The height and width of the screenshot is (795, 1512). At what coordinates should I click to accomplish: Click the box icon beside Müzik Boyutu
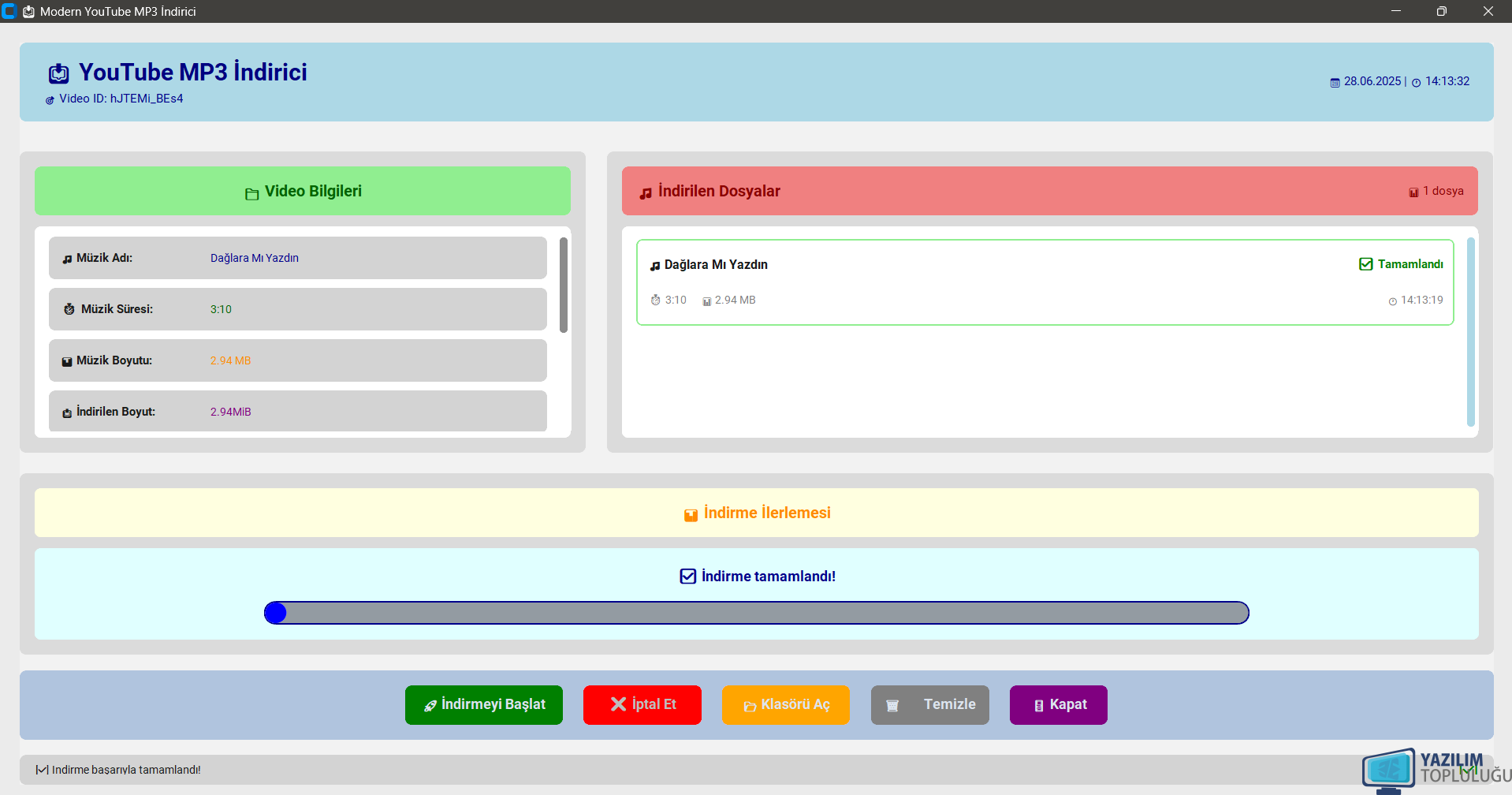click(67, 361)
